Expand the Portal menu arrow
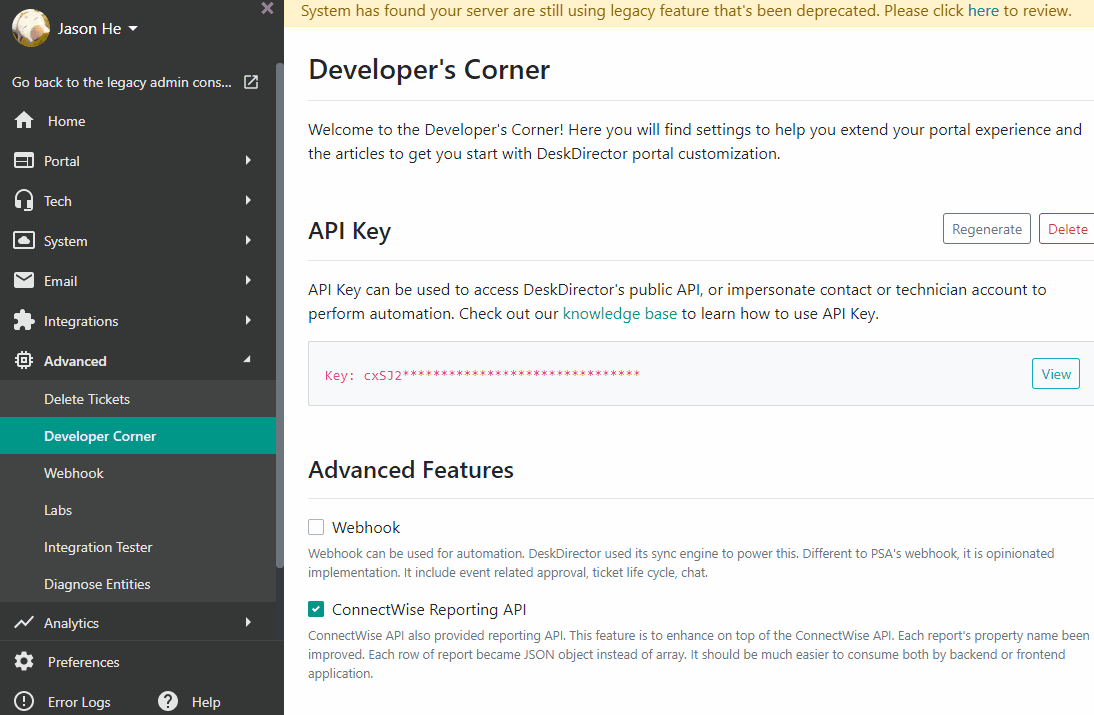This screenshot has height=715, width=1094. pyautogui.click(x=248, y=160)
